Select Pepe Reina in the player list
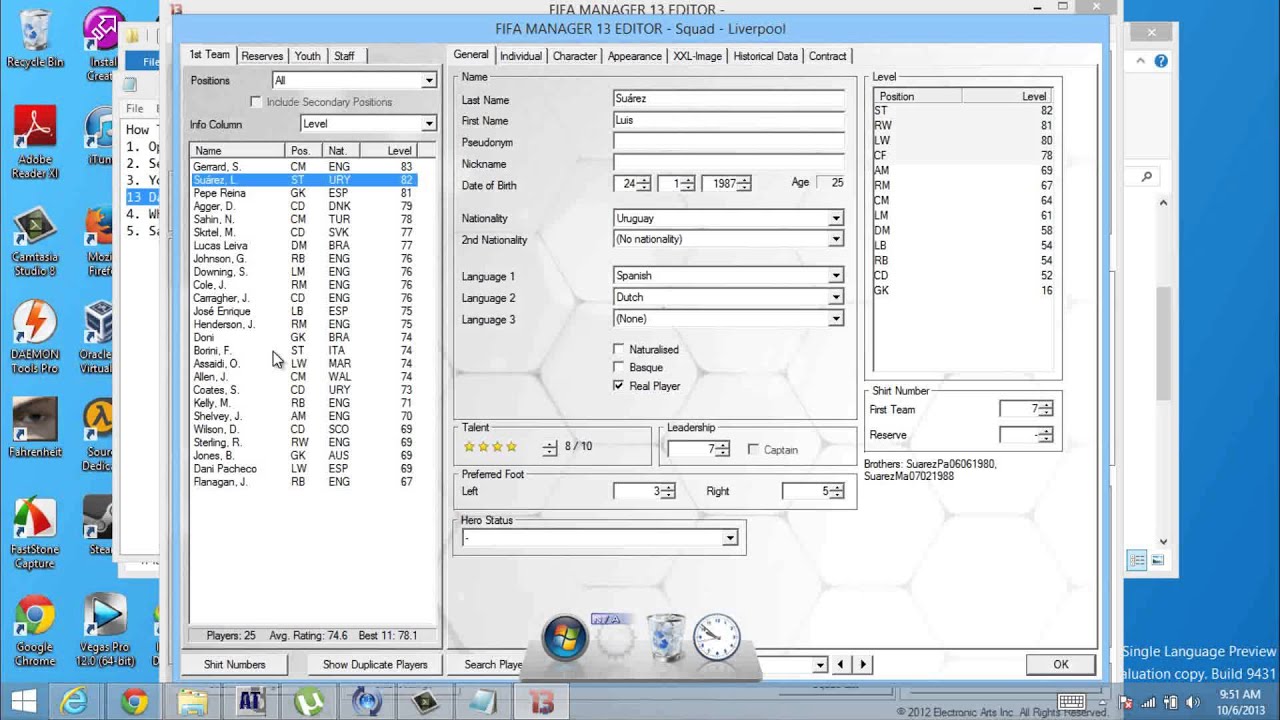The width and height of the screenshot is (1280, 720). point(304,193)
